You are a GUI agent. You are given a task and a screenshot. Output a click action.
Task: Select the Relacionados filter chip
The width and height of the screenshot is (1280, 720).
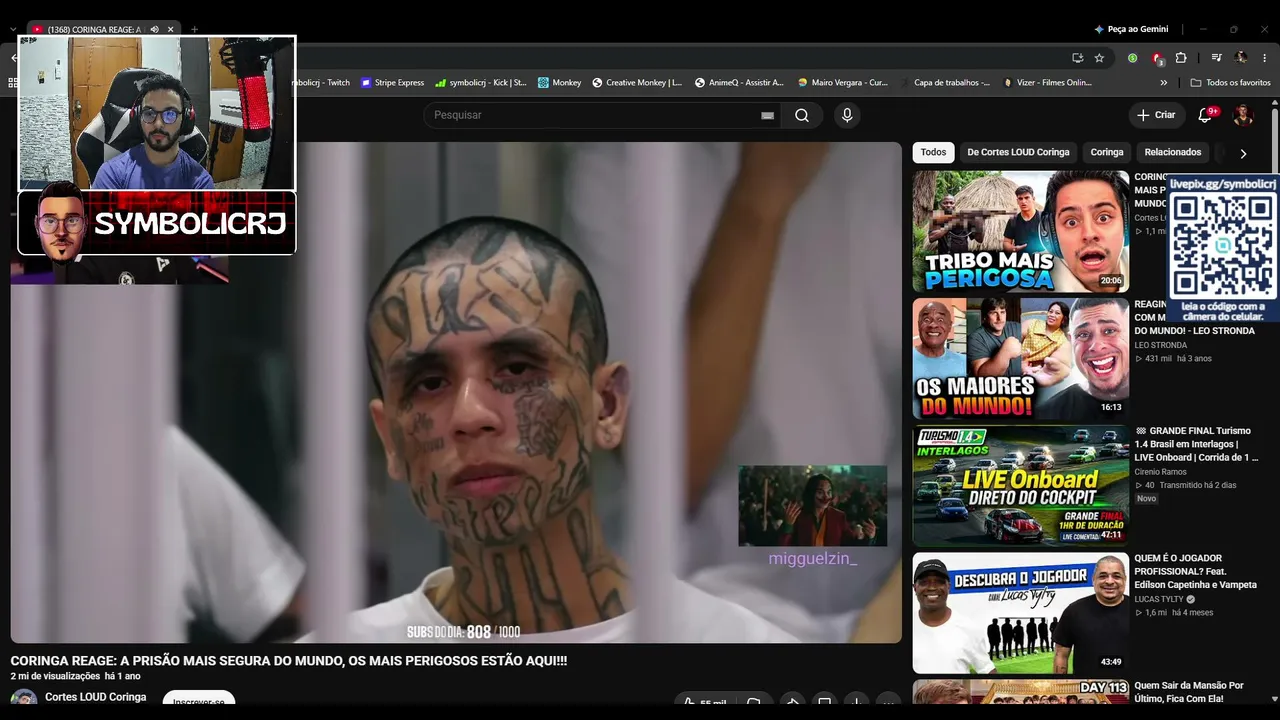[x=1173, y=152]
